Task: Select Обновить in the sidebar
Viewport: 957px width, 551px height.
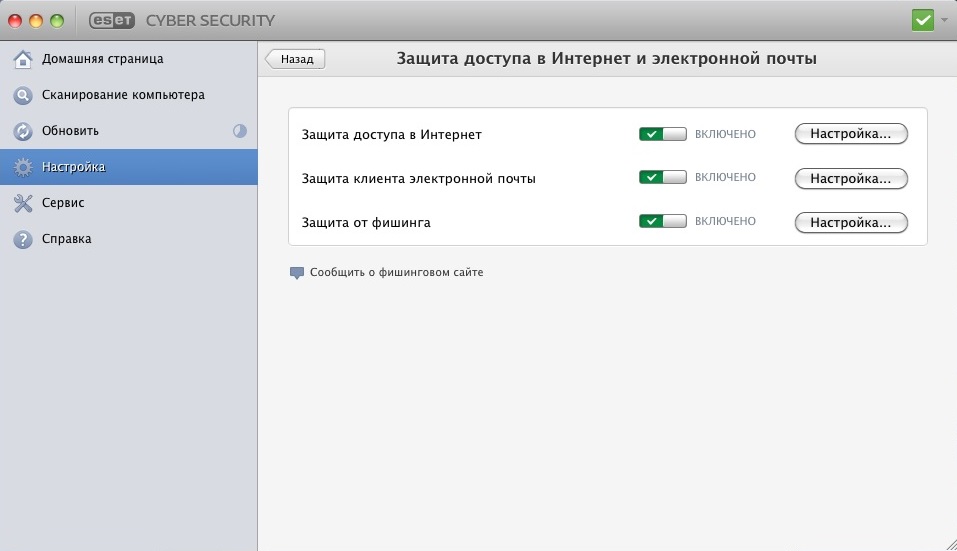Action: point(129,131)
